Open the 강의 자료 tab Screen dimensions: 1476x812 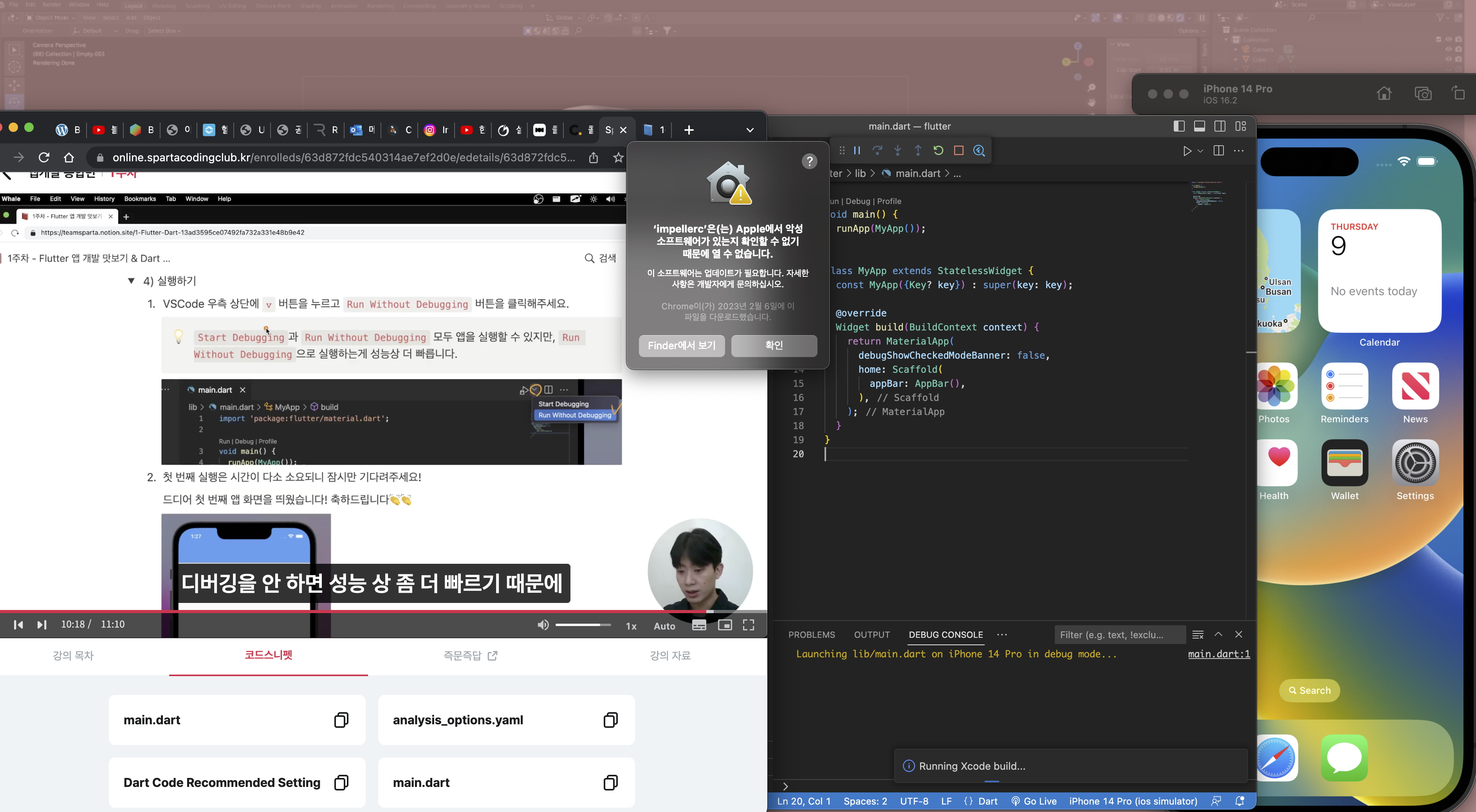[670, 655]
